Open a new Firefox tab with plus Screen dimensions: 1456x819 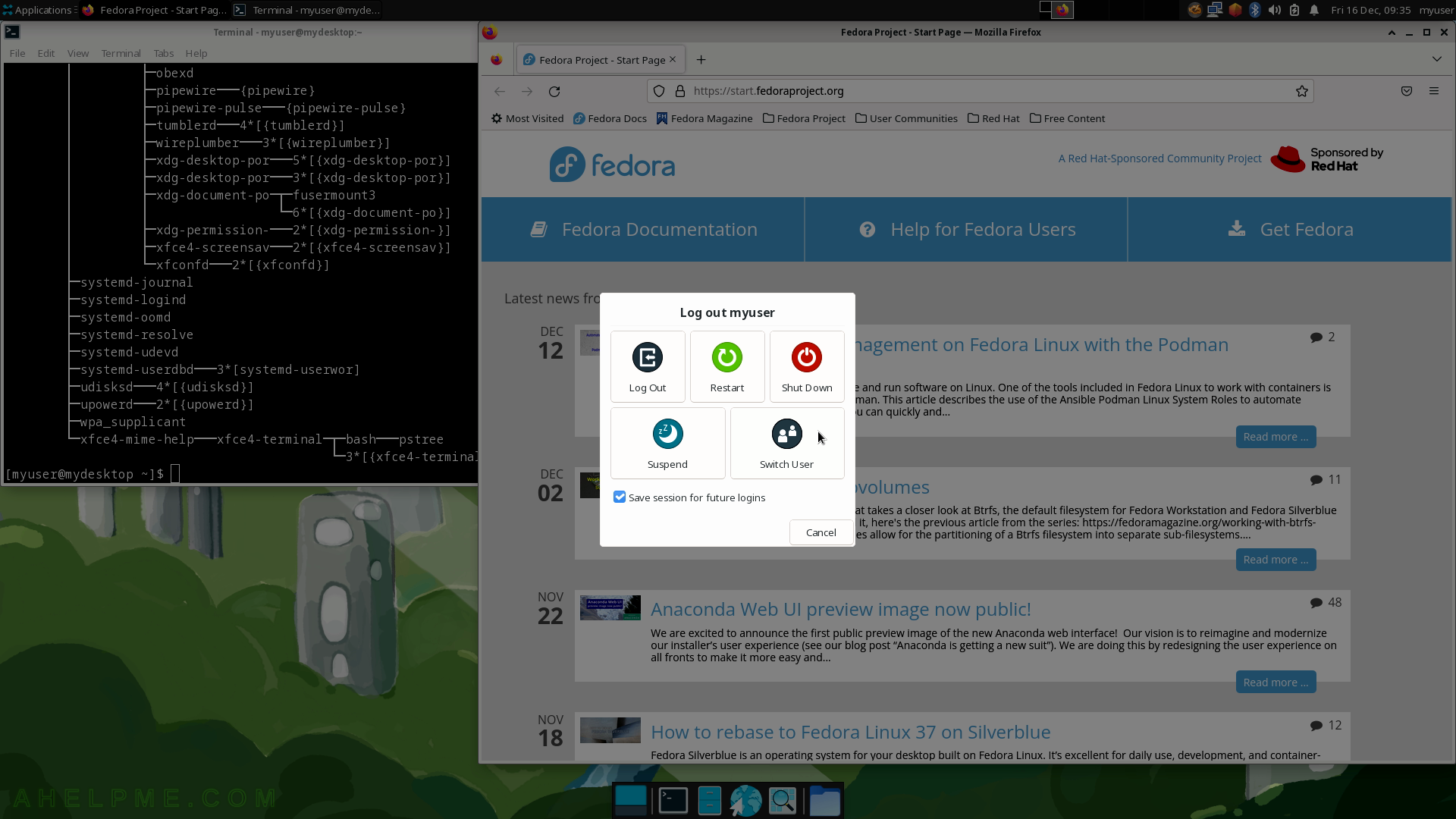[701, 60]
